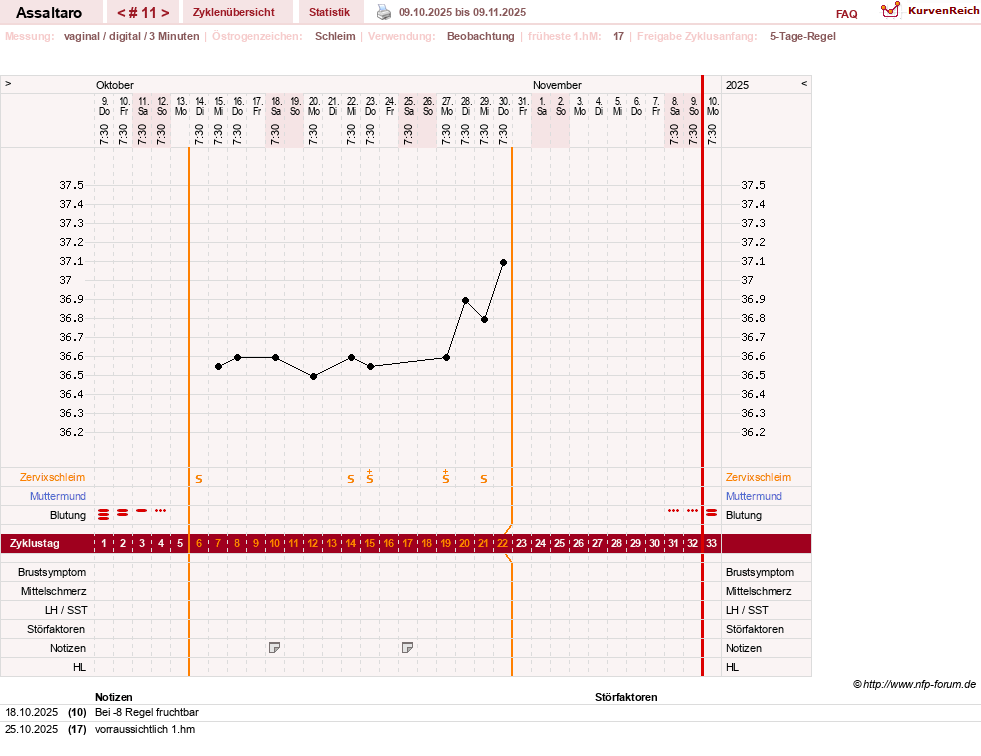
Task: Open the KurvenReich logo link
Action: coord(930,11)
